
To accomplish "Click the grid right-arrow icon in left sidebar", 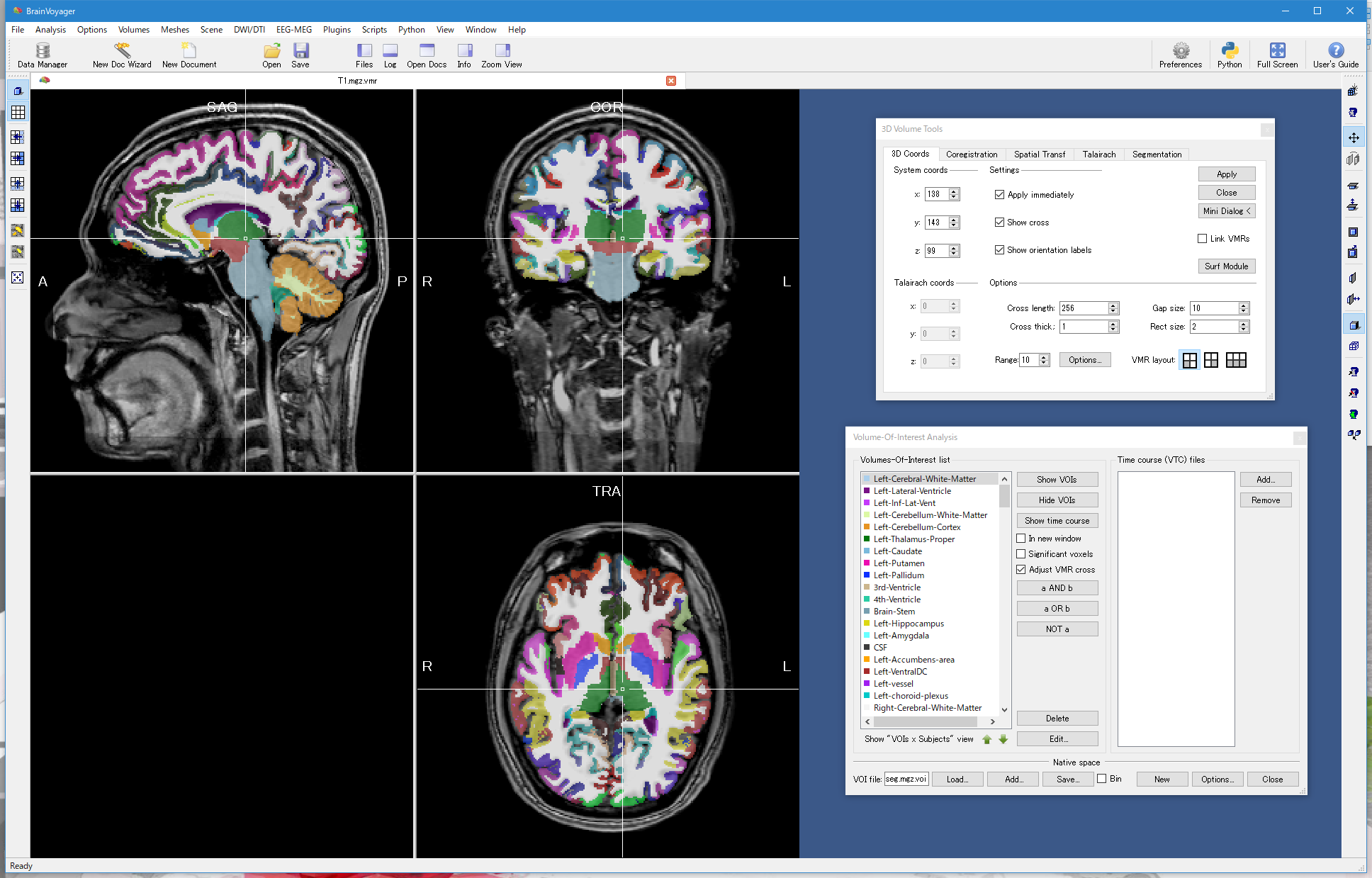I will [x=18, y=158].
